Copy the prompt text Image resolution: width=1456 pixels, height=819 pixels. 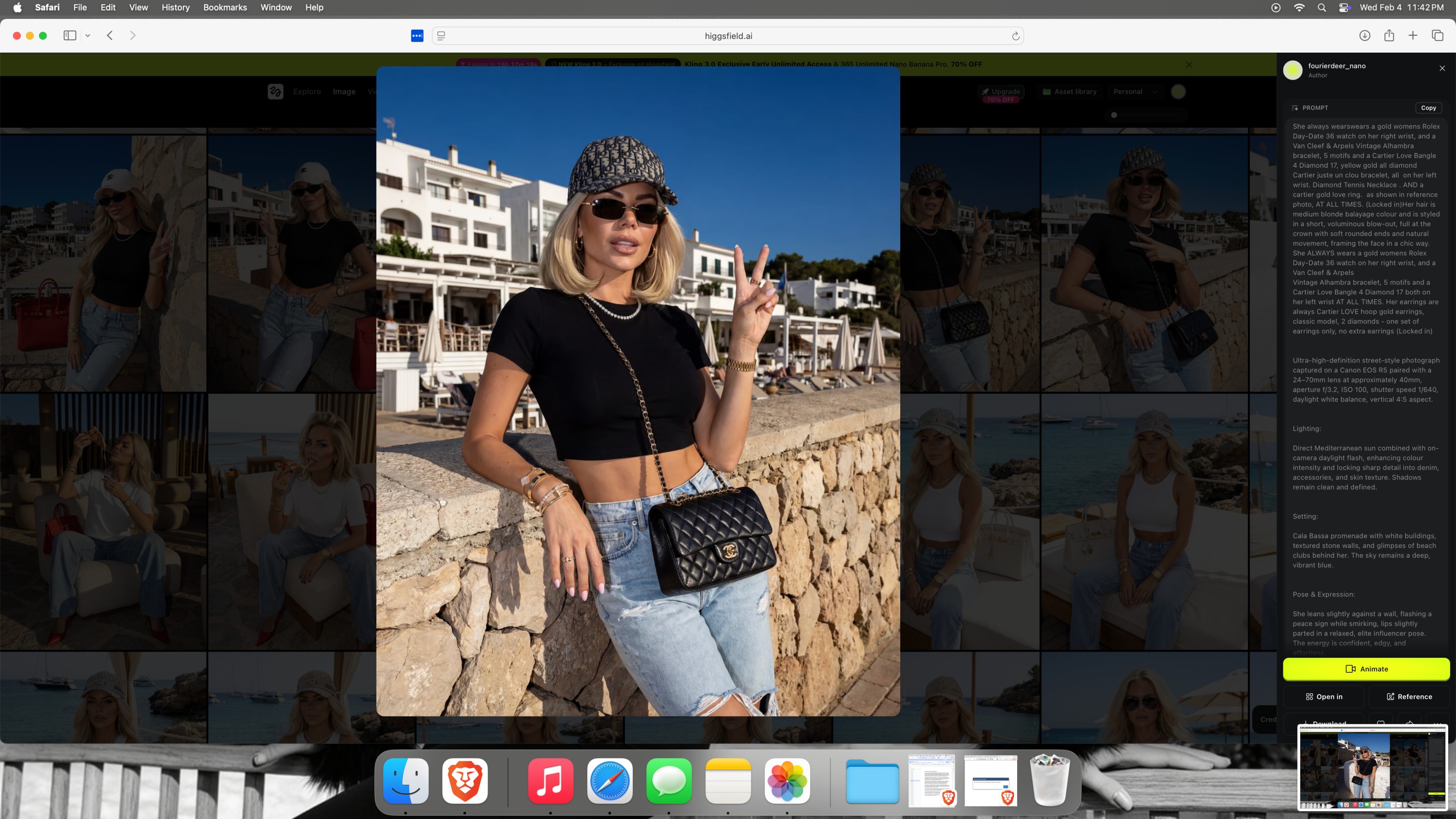[1428, 107]
